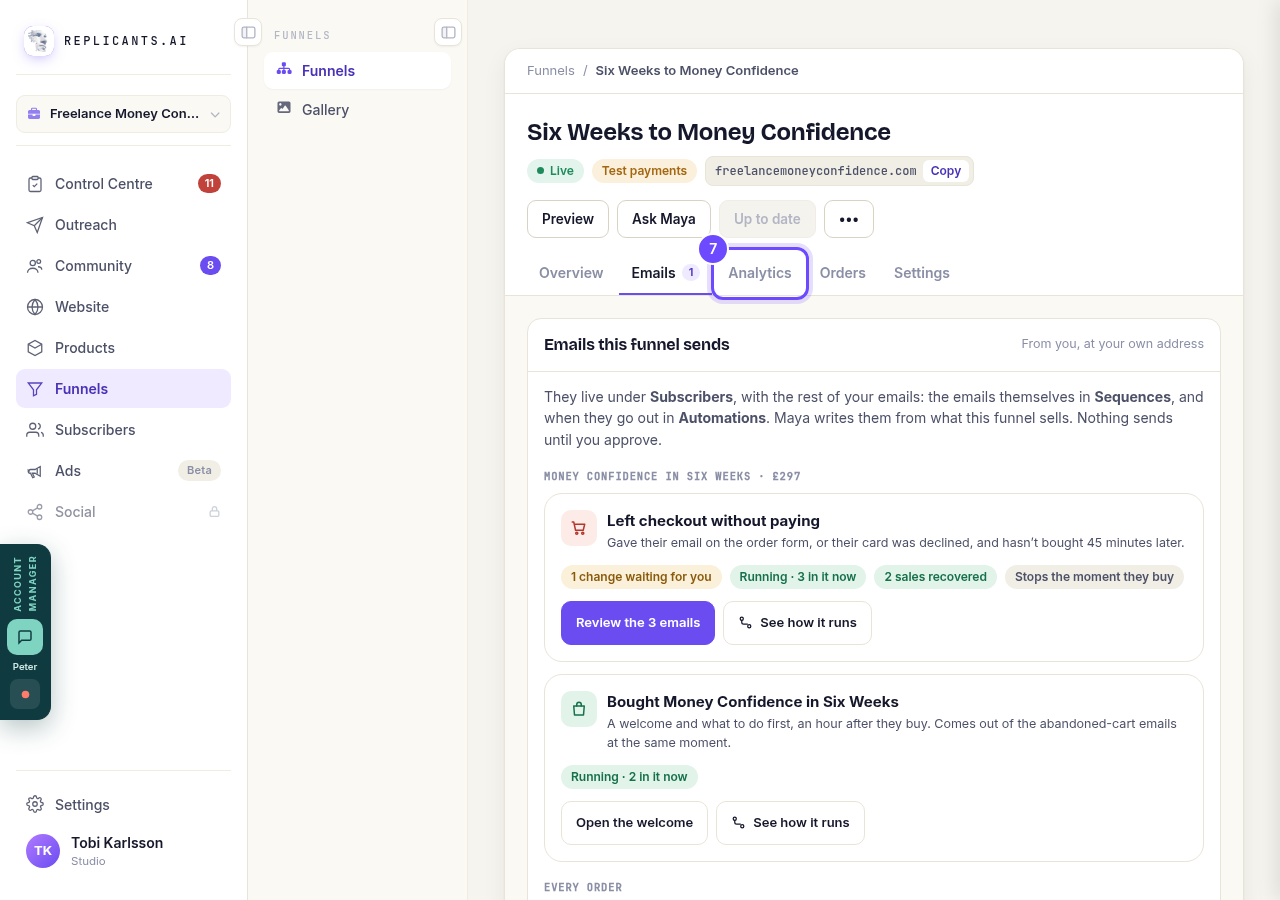
Task: Collapse the main sidebar panel icon
Action: coord(248,32)
